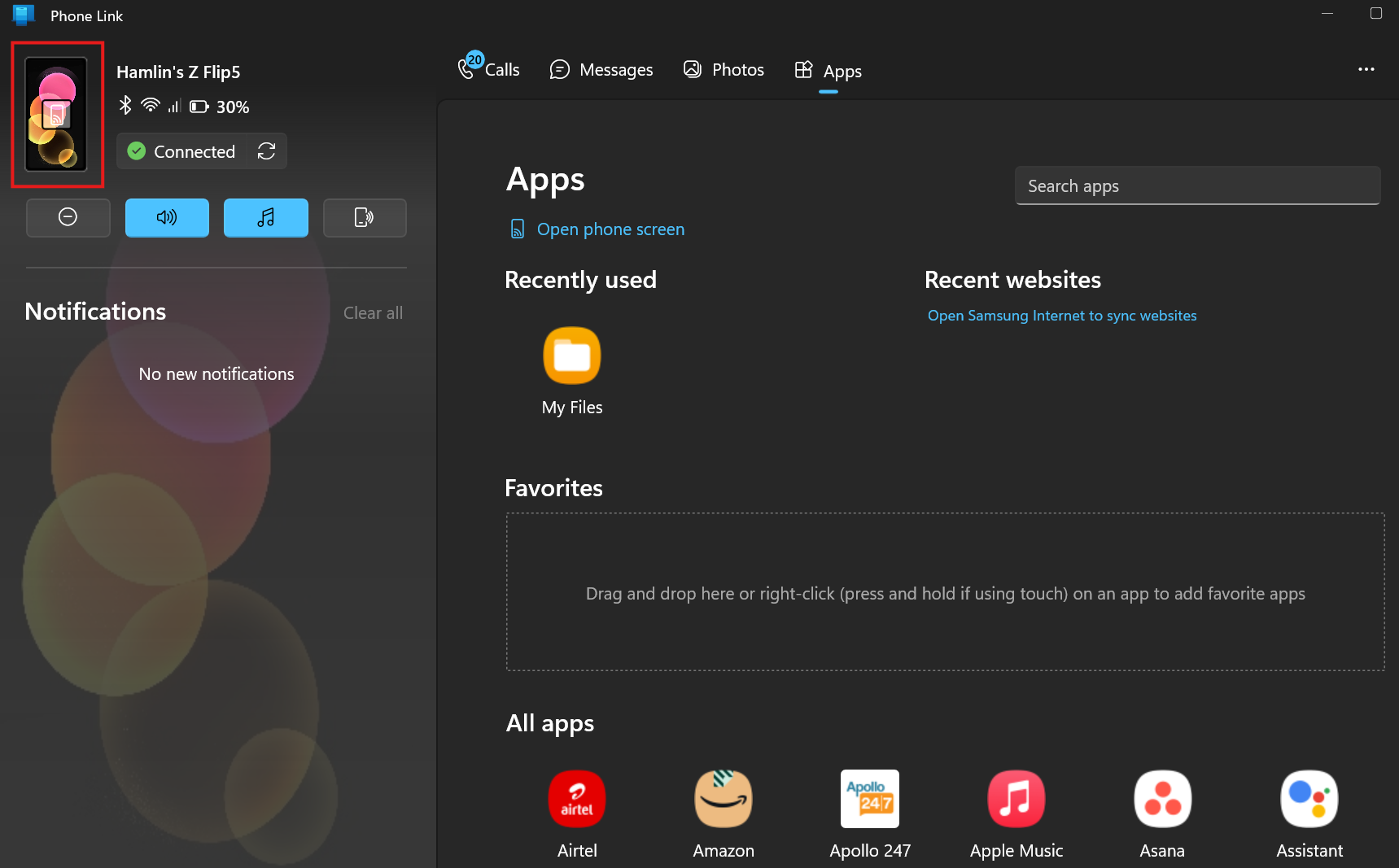
Task: Switch to the Calls tab
Action: (x=489, y=69)
